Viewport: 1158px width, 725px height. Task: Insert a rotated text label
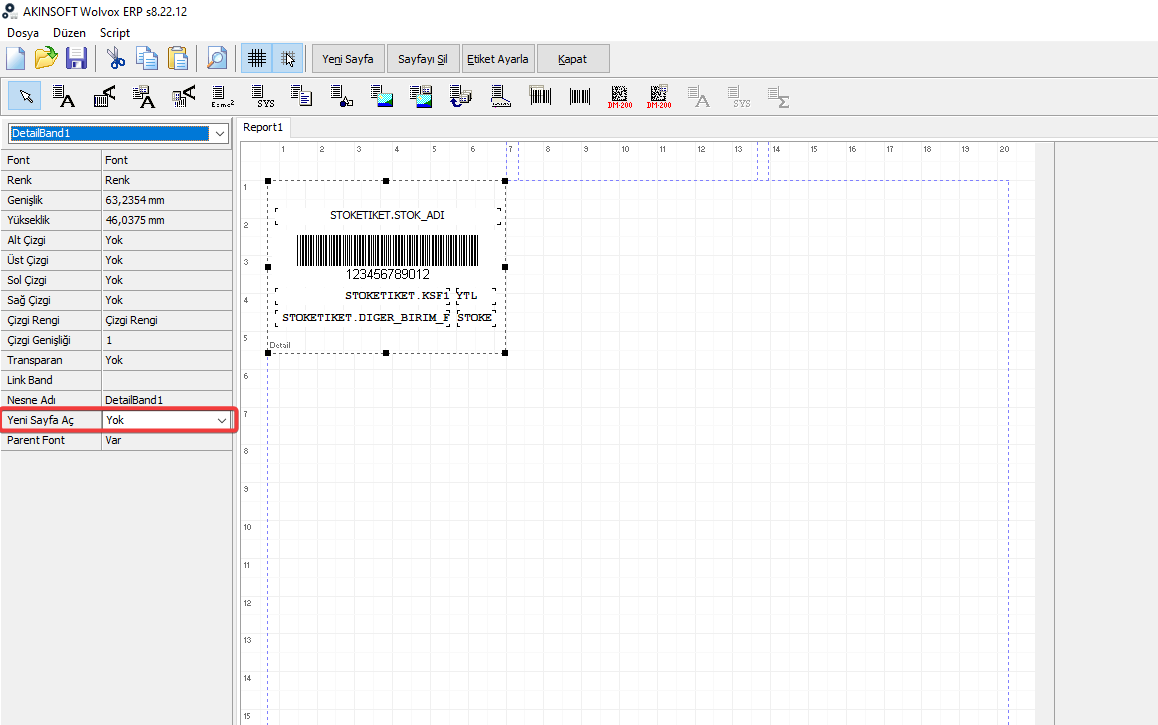(104, 96)
